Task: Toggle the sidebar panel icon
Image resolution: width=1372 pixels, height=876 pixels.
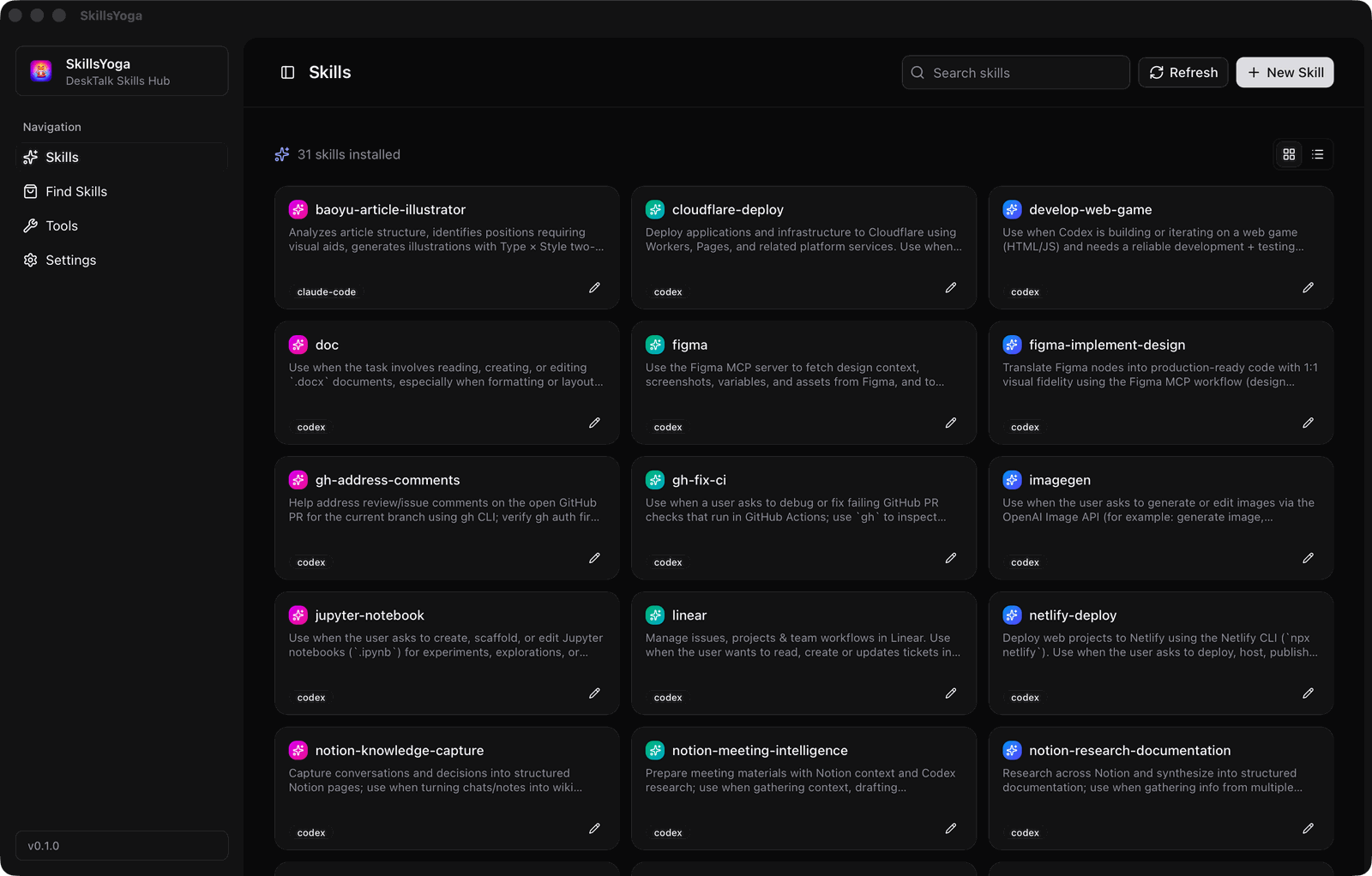Action: [x=288, y=73]
